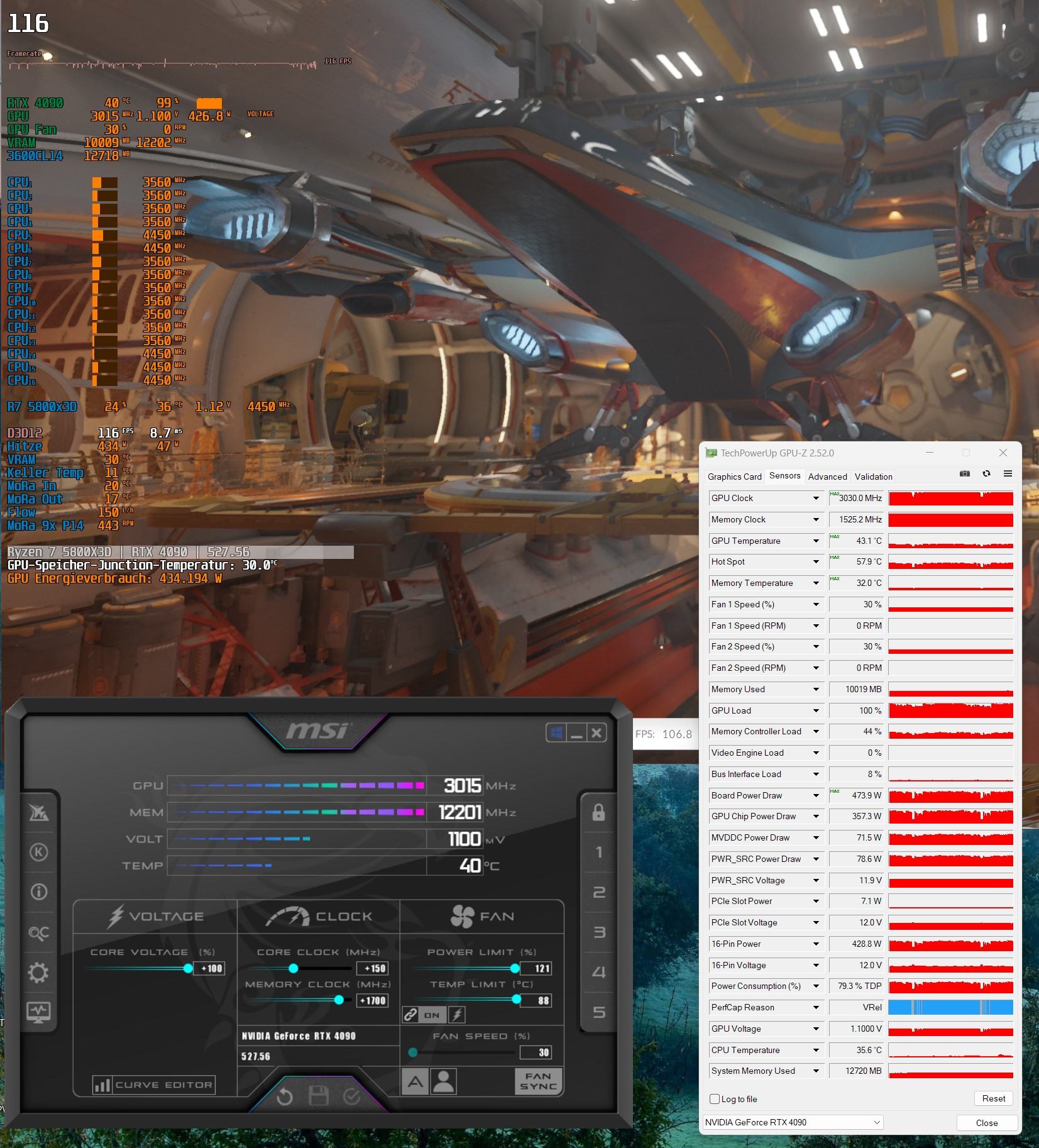Select Afterburner profile slot 1
This screenshot has height=1148, width=1039.
598,852
